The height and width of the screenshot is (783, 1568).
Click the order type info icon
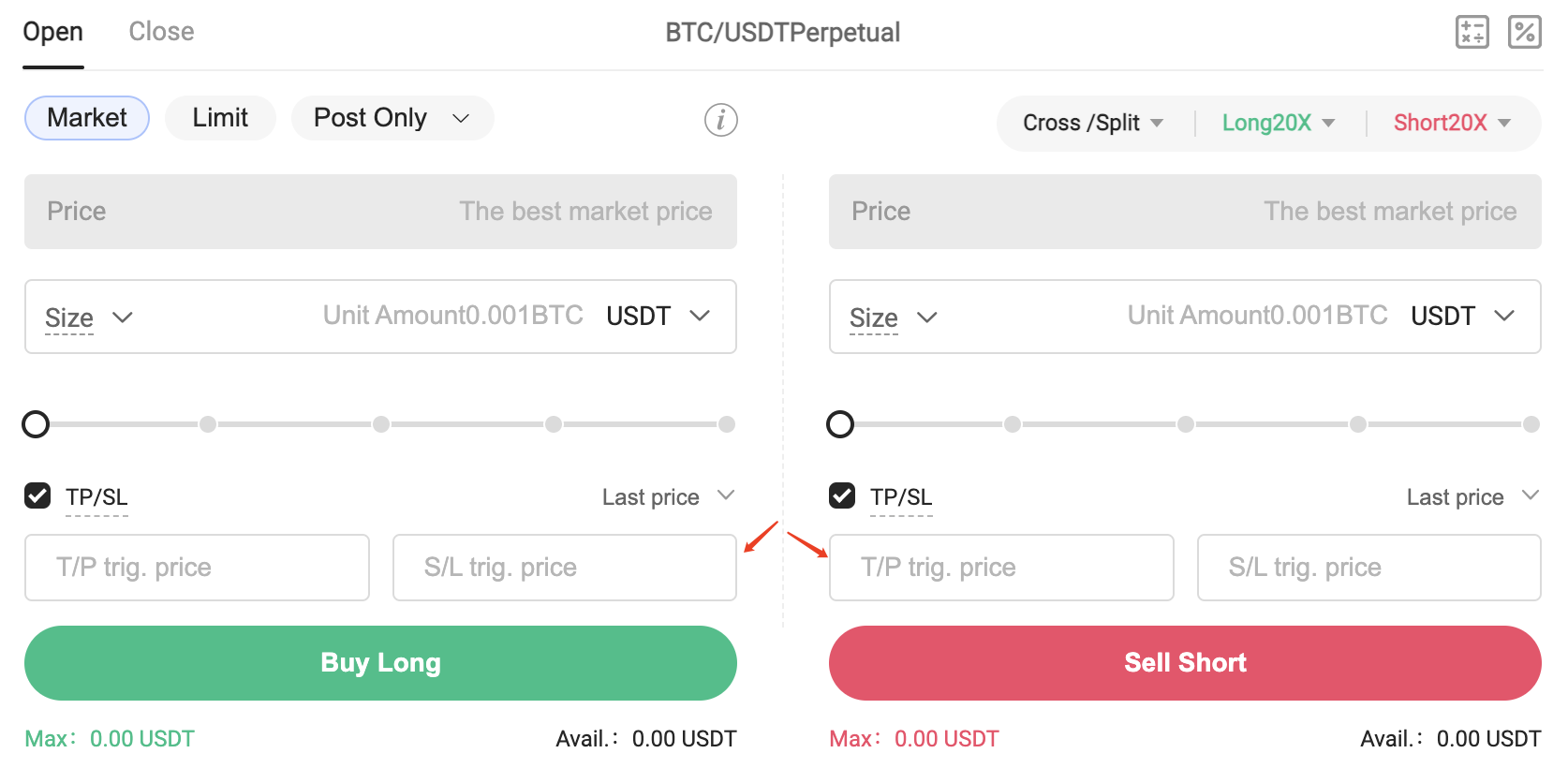tap(721, 120)
